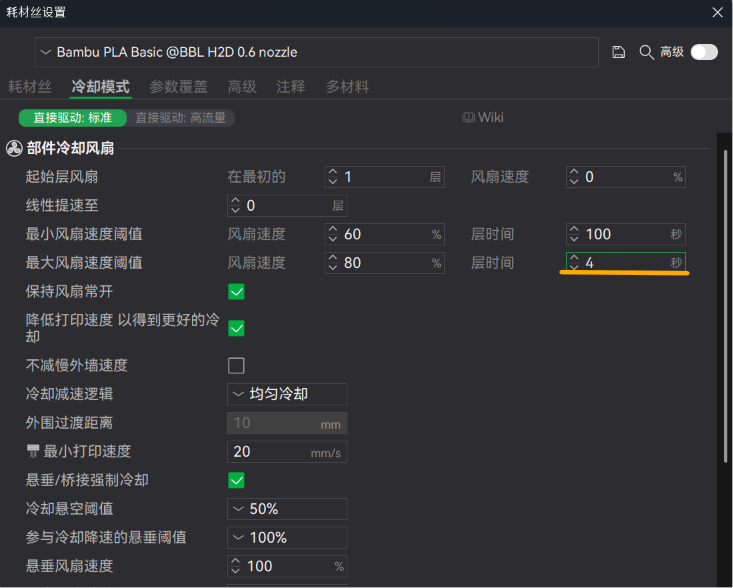Image resolution: width=733 pixels, height=588 pixels.
Task: Select 直接驱动: 高流量 extruder option
Action: tap(180, 118)
